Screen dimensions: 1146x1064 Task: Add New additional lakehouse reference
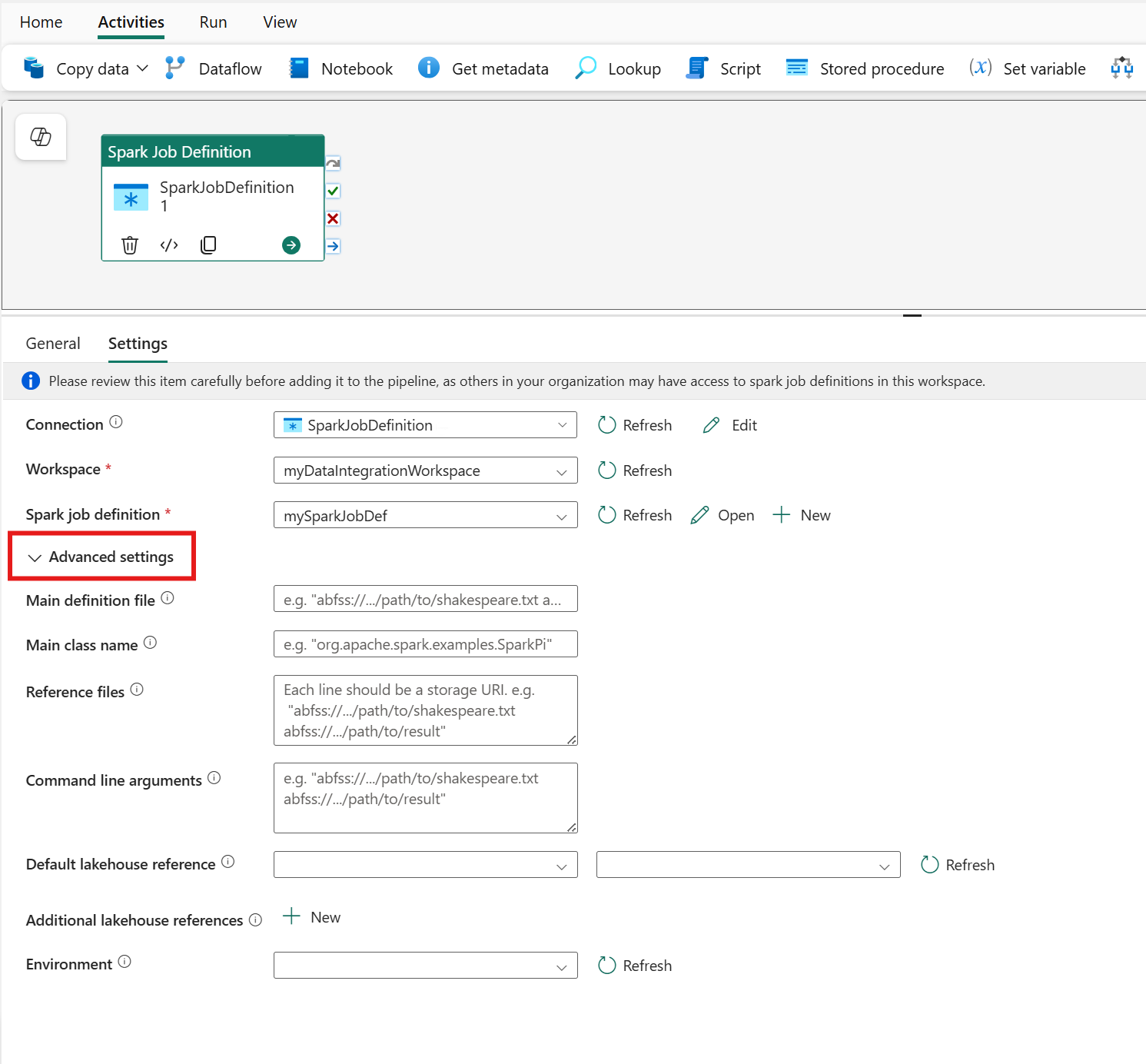coord(312,917)
